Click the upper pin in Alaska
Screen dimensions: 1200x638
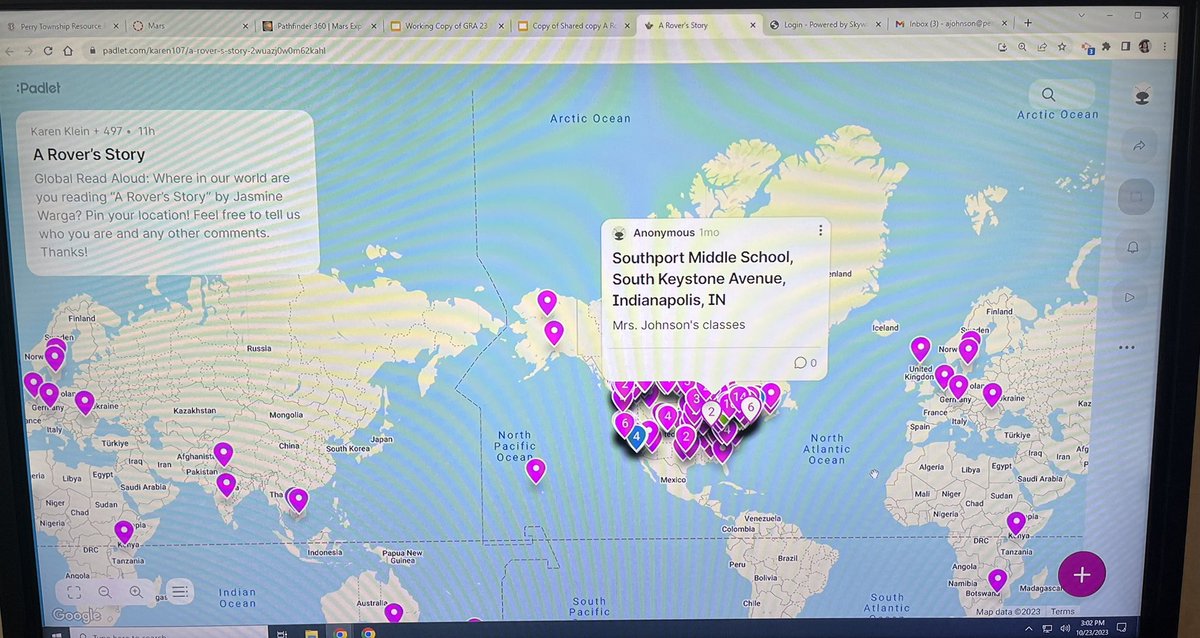tap(546, 300)
